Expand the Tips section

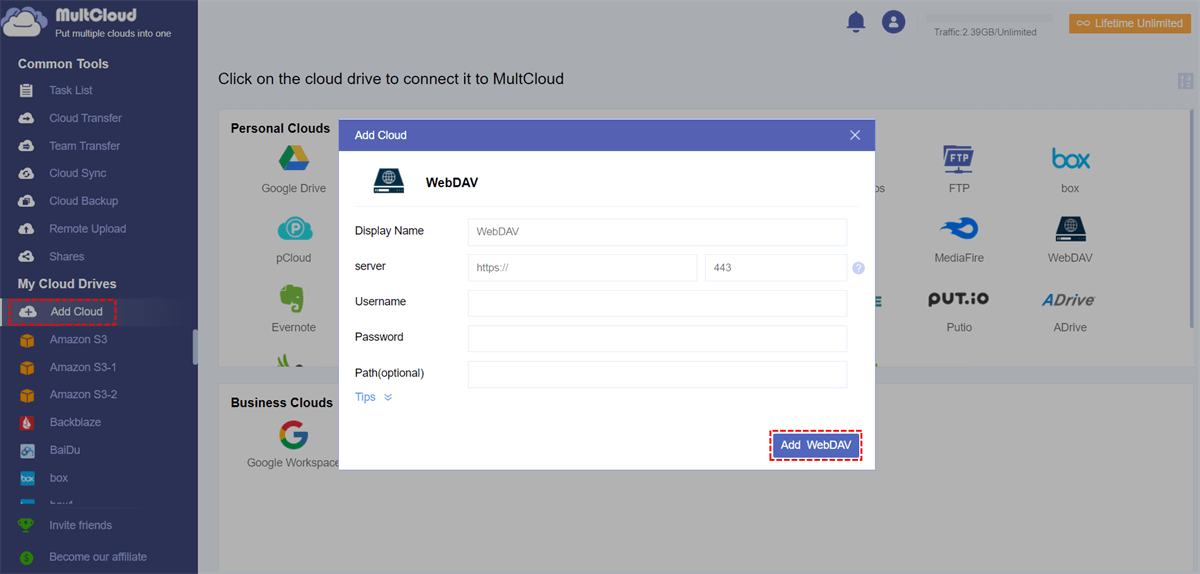click(x=374, y=397)
